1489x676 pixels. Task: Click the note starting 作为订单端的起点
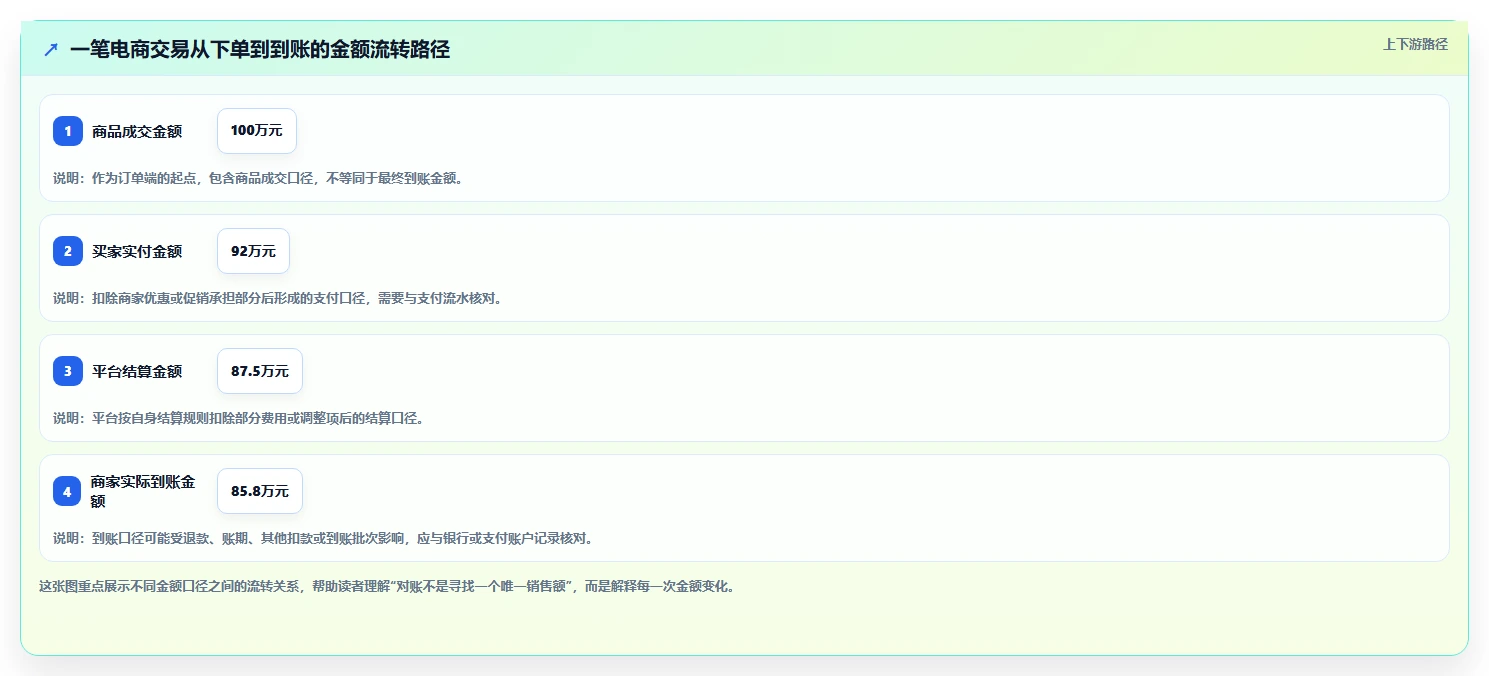point(258,178)
